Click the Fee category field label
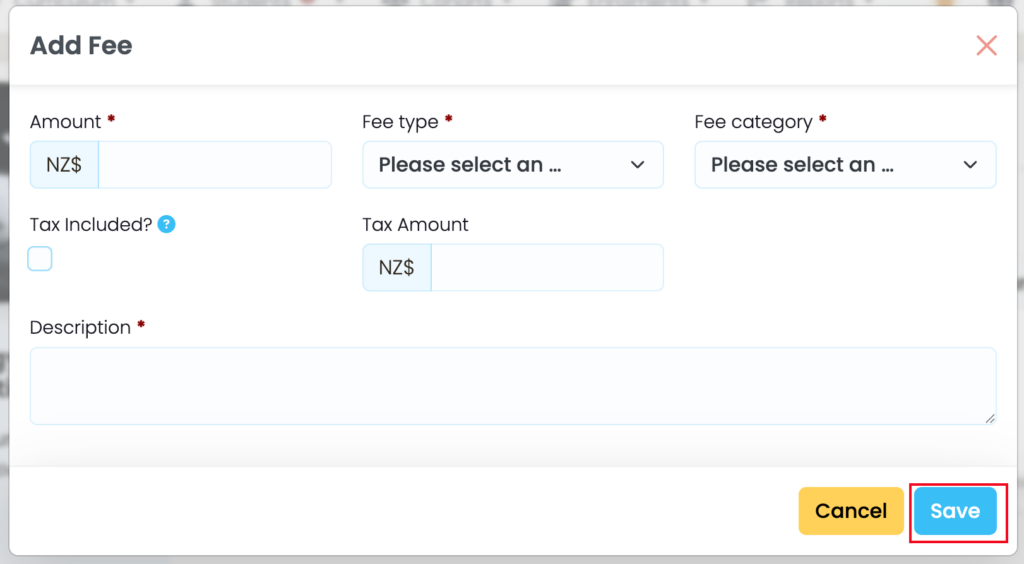 tap(753, 122)
